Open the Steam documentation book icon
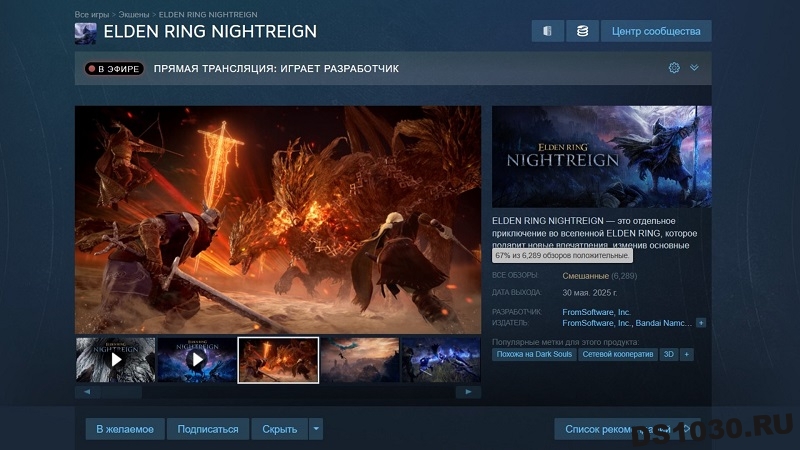This screenshot has width=800, height=450. tap(547, 31)
